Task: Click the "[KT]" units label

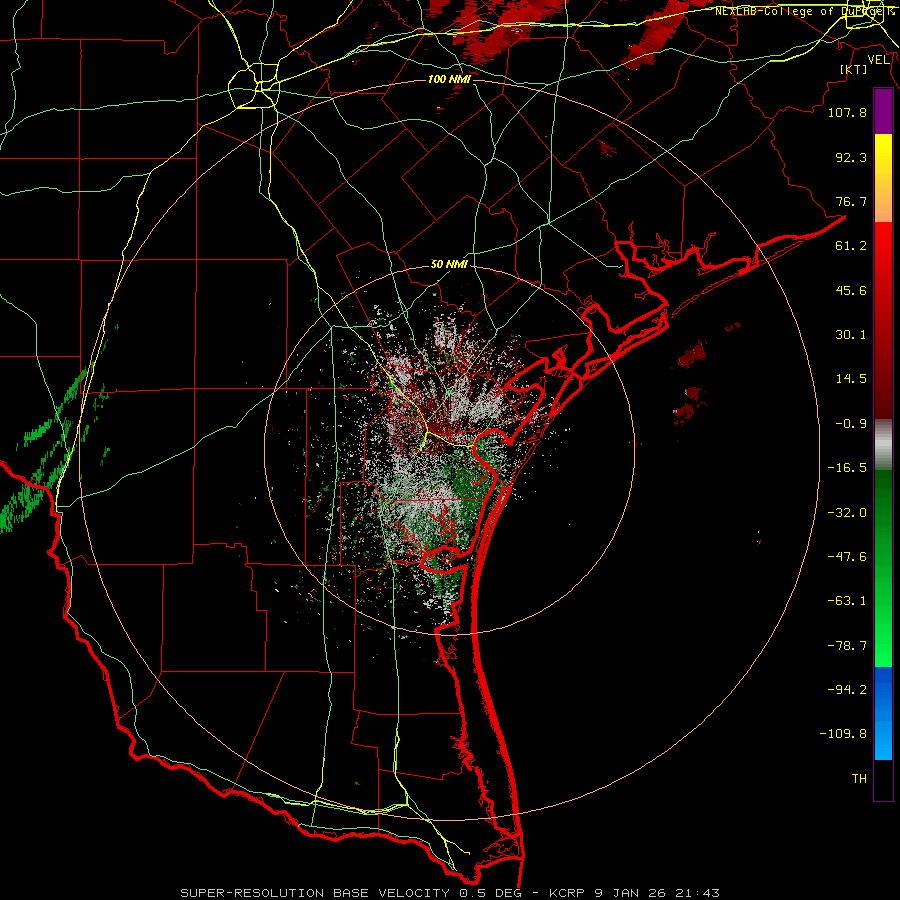Action: [x=854, y=69]
